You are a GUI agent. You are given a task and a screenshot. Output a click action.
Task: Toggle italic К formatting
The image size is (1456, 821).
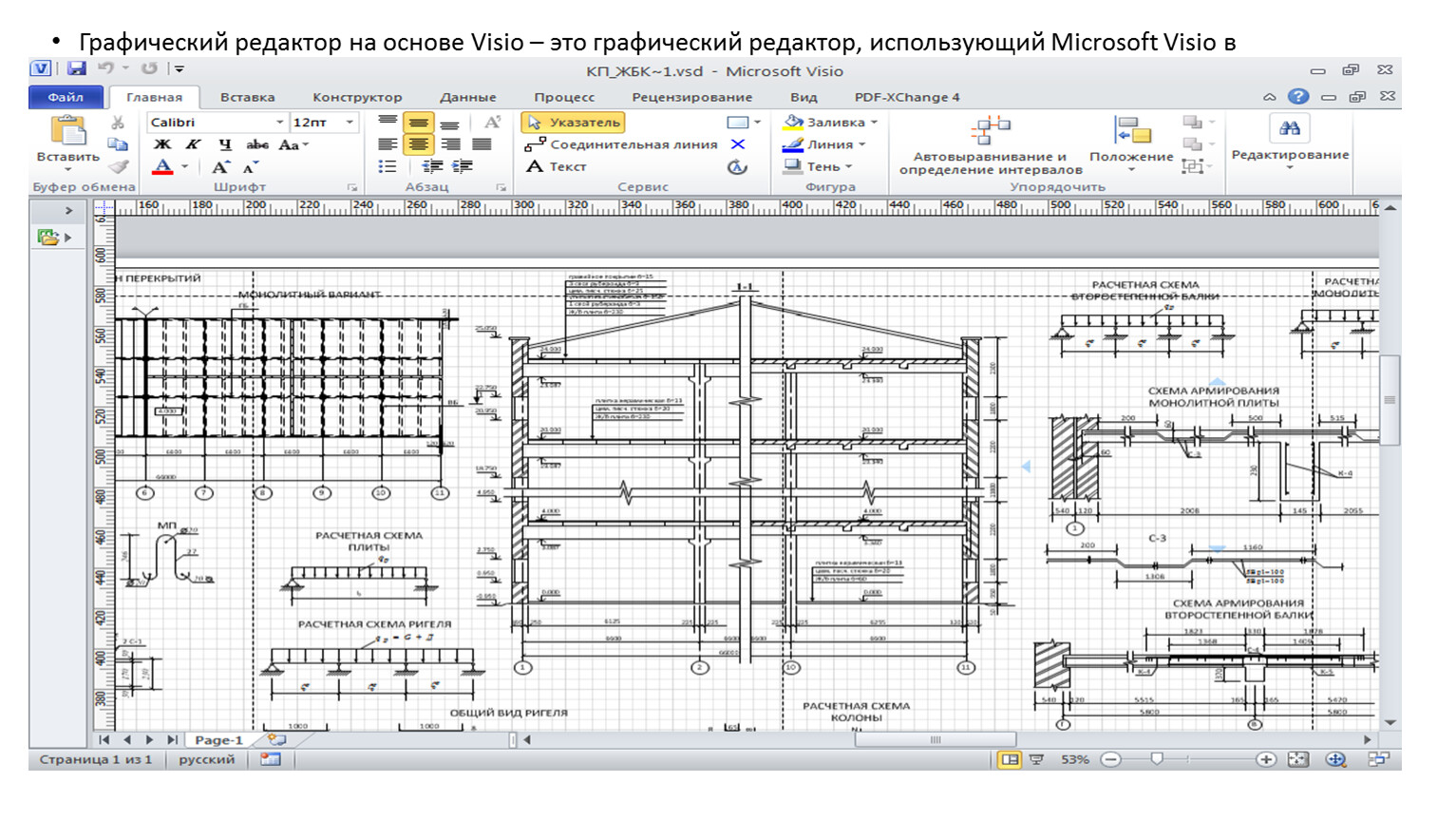point(193,144)
